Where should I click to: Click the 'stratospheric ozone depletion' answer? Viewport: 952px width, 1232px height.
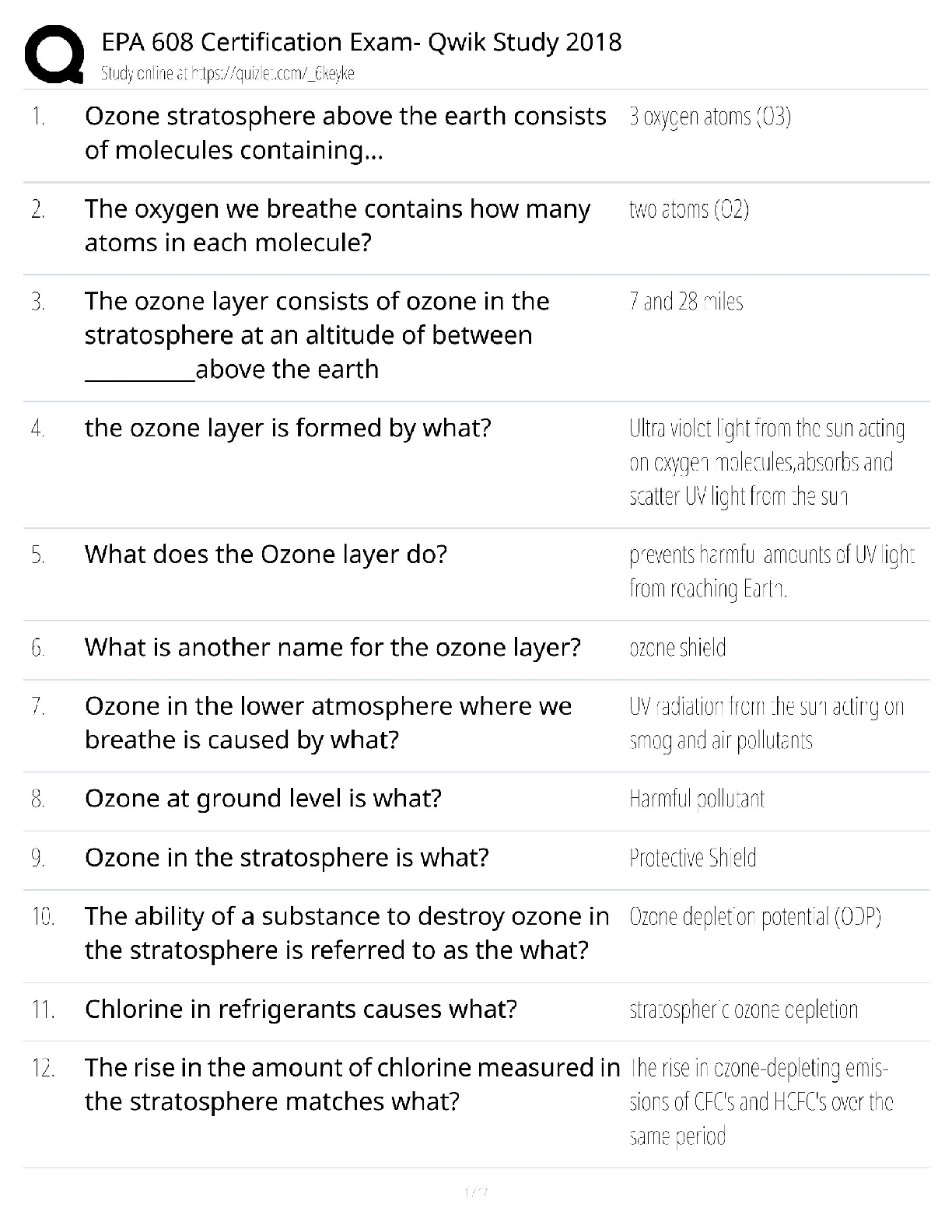(x=743, y=1010)
